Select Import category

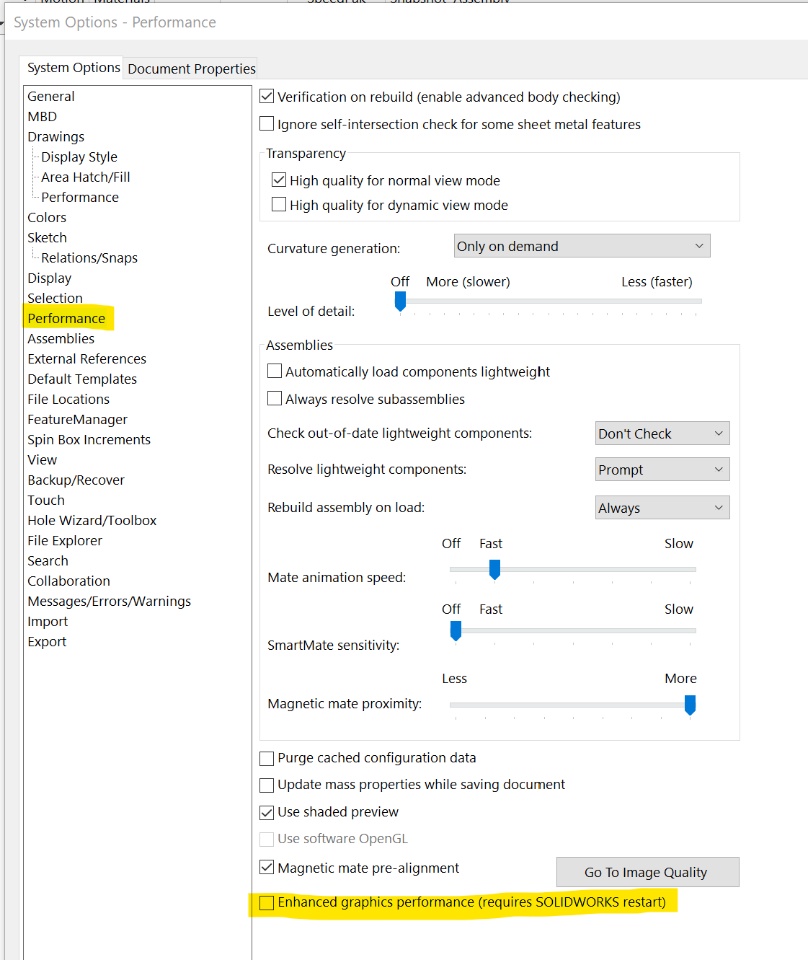click(x=48, y=621)
